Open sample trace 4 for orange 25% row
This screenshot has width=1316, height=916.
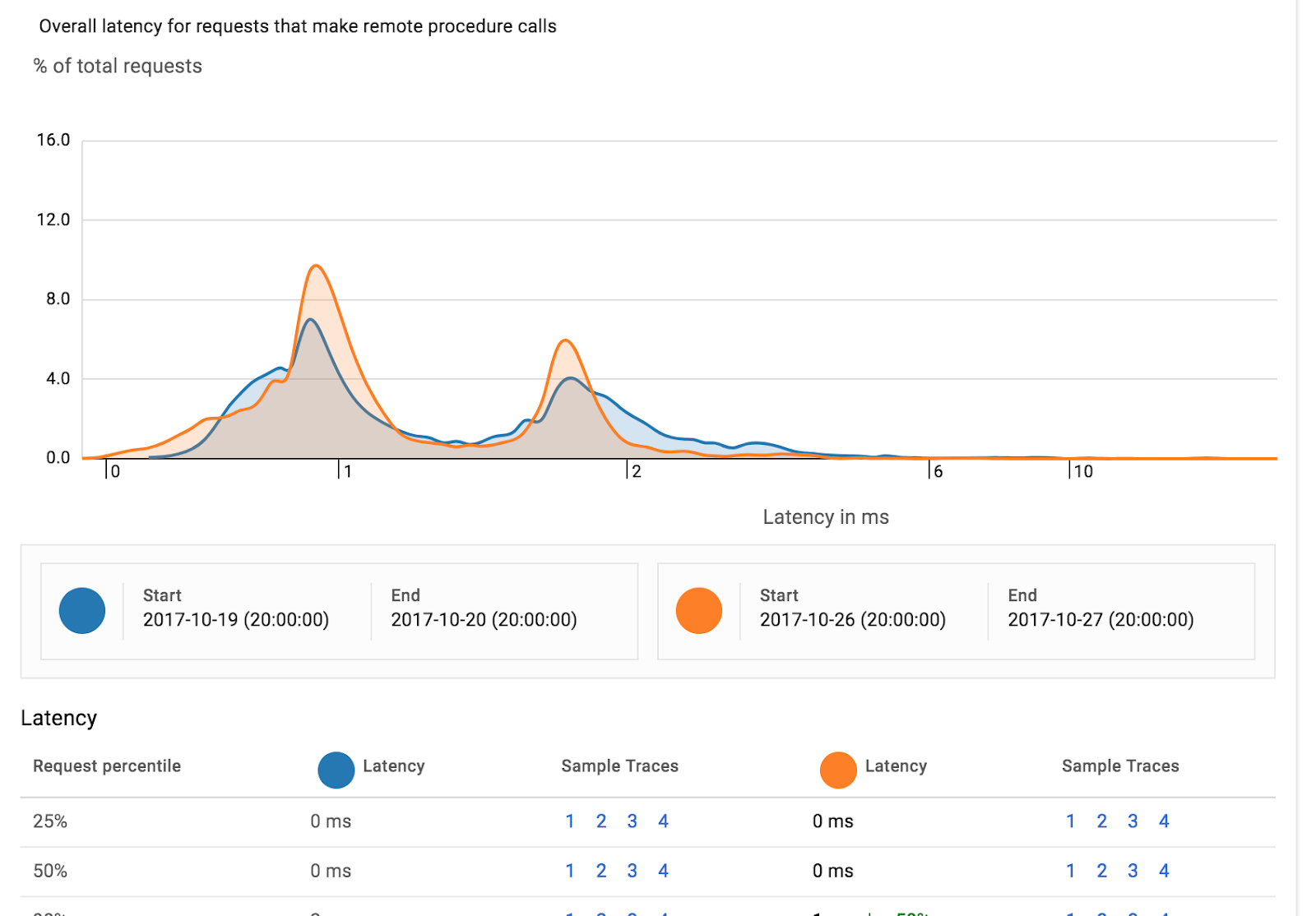click(1164, 821)
